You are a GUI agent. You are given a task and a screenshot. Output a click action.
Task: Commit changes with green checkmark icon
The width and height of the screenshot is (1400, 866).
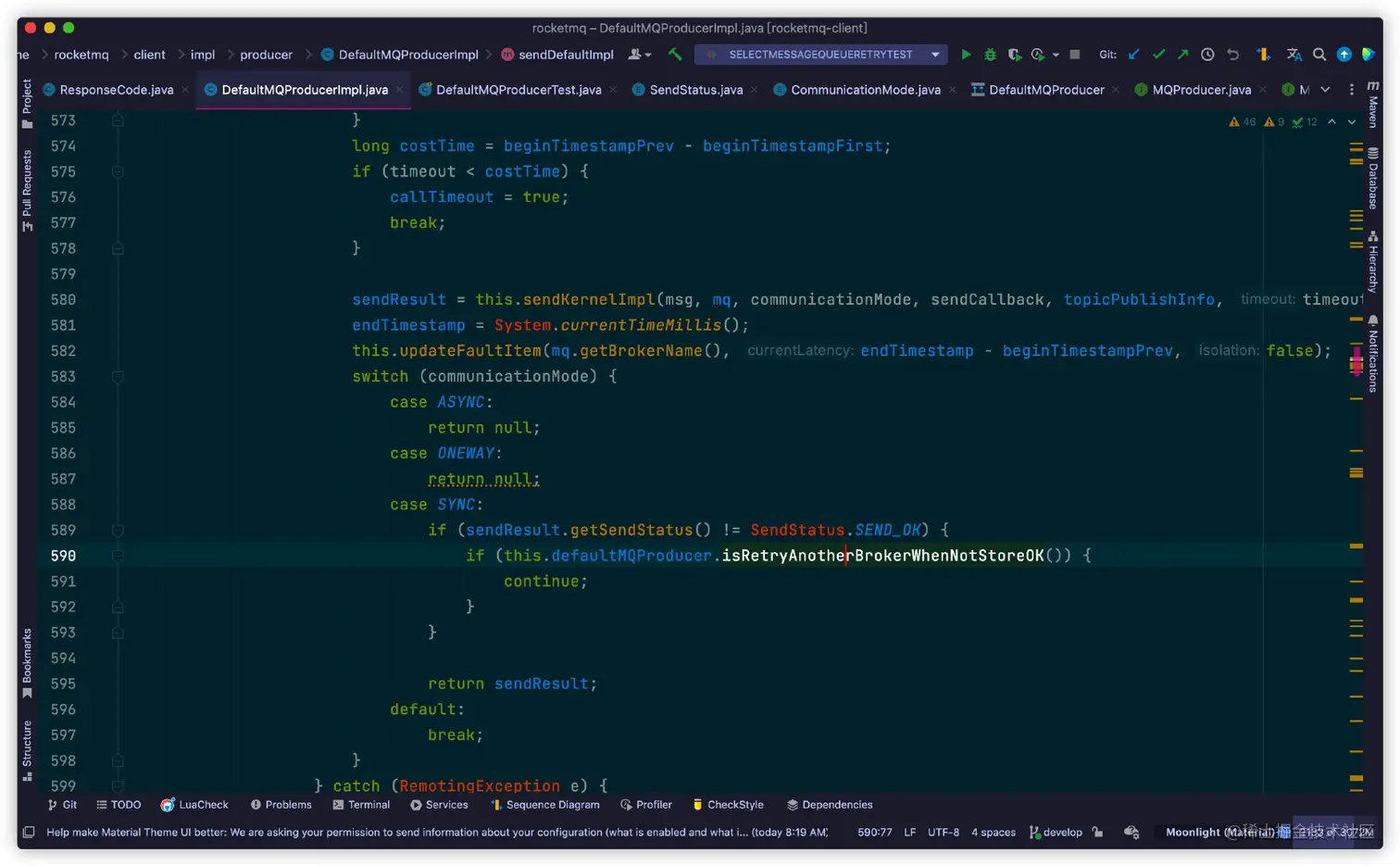click(x=1158, y=55)
